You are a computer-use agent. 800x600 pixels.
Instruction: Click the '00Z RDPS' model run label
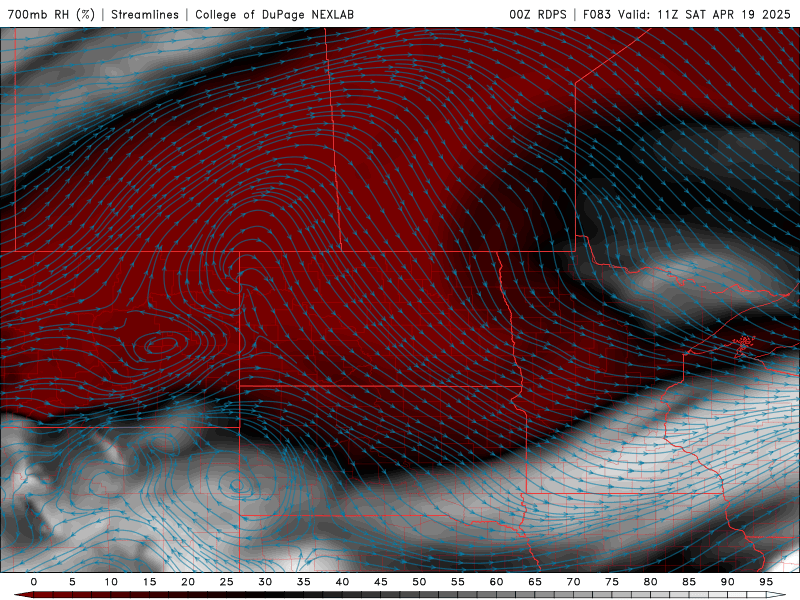coord(538,14)
